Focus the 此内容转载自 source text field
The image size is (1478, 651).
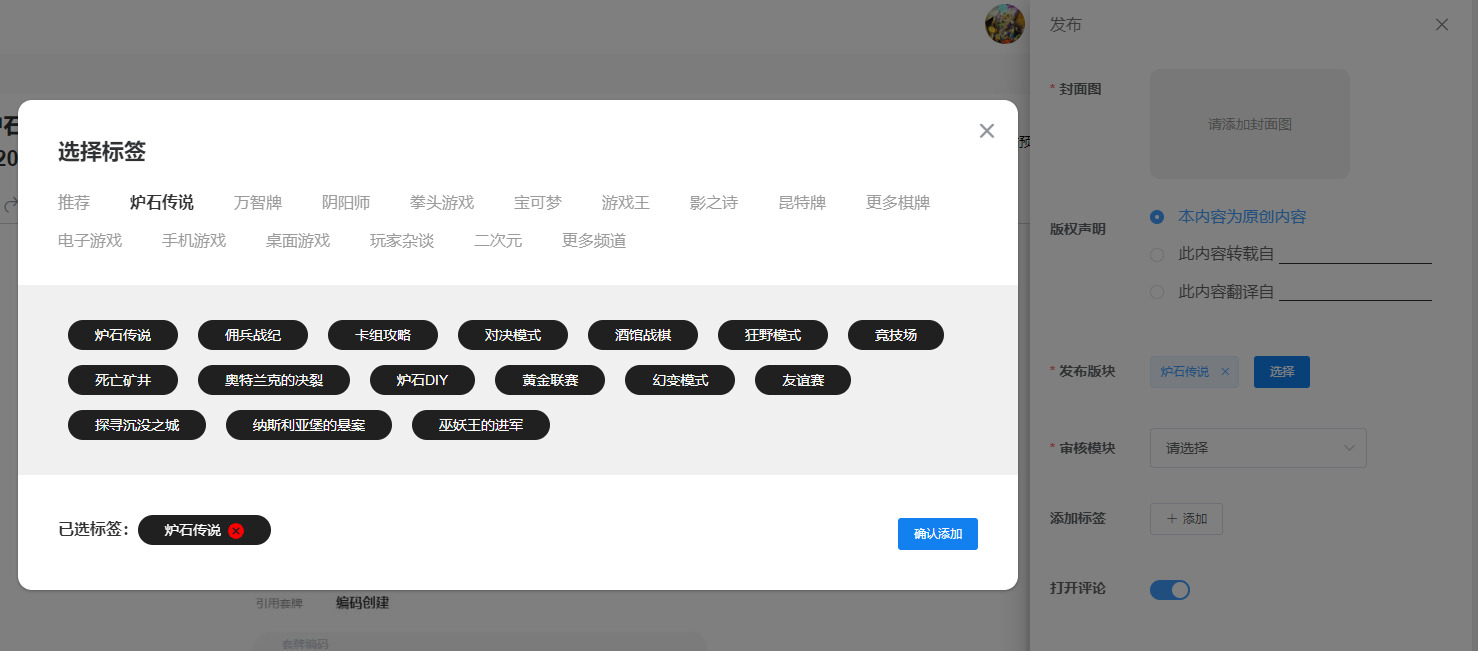(x=1355, y=254)
